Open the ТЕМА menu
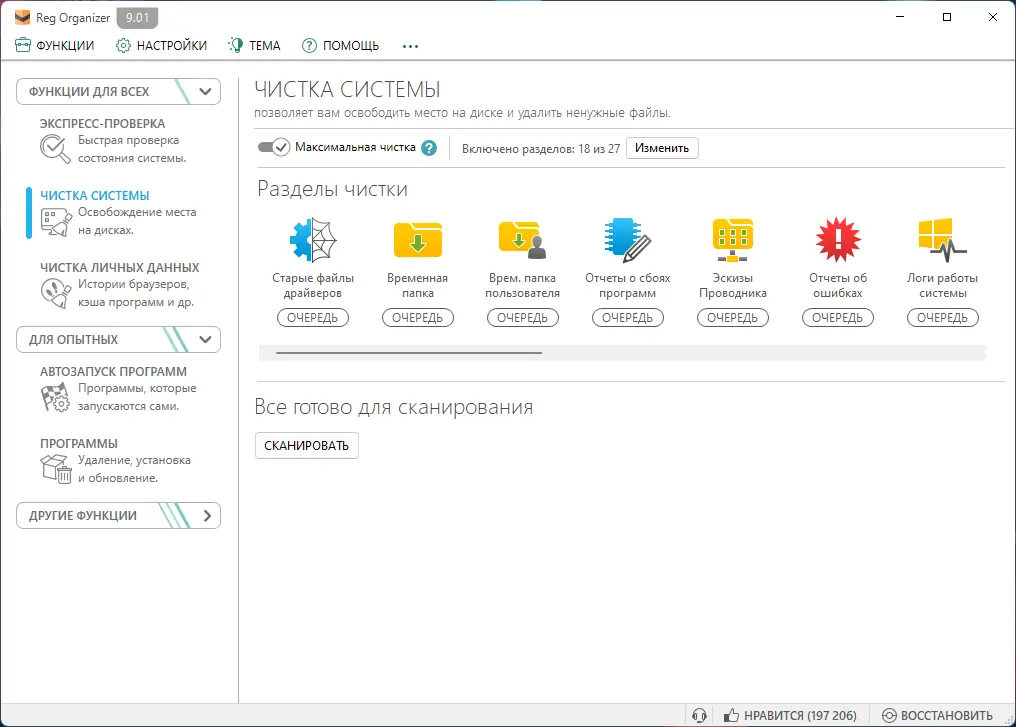The image size is (1016, 727). (x=254, y=45)
